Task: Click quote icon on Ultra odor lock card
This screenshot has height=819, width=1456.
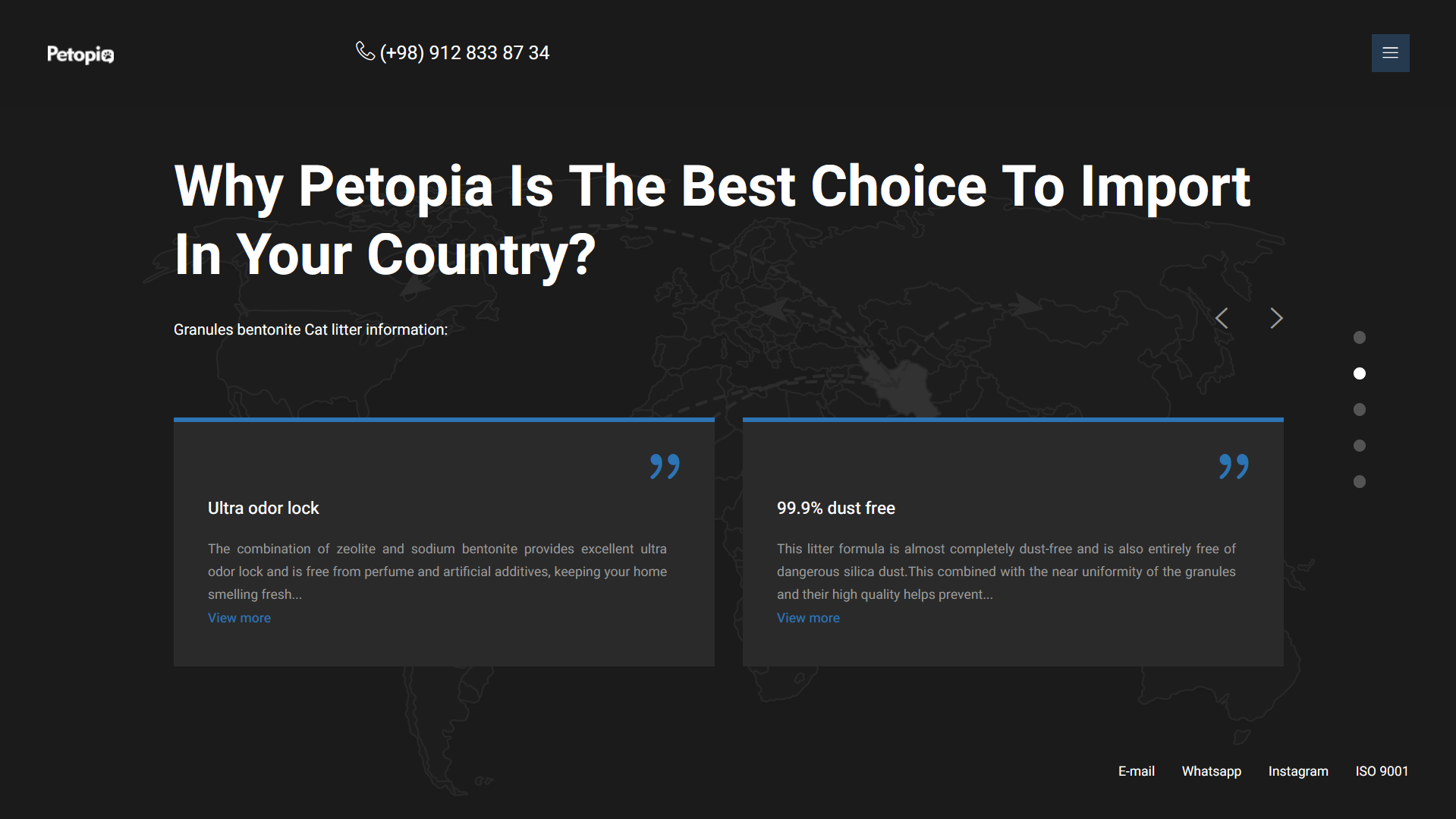Action: pos(665,466)
